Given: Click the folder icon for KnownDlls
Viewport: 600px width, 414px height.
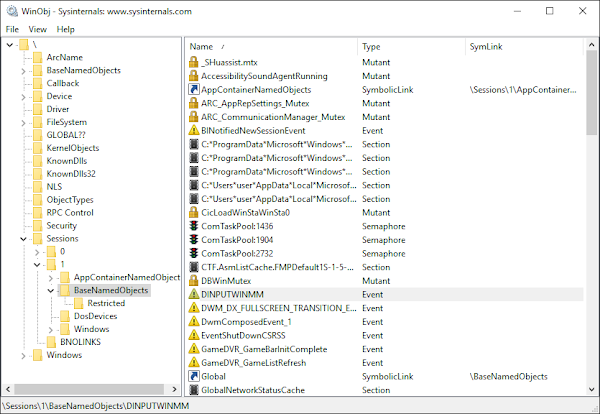Looking at the screenshot, I should (x=37, y=161).
